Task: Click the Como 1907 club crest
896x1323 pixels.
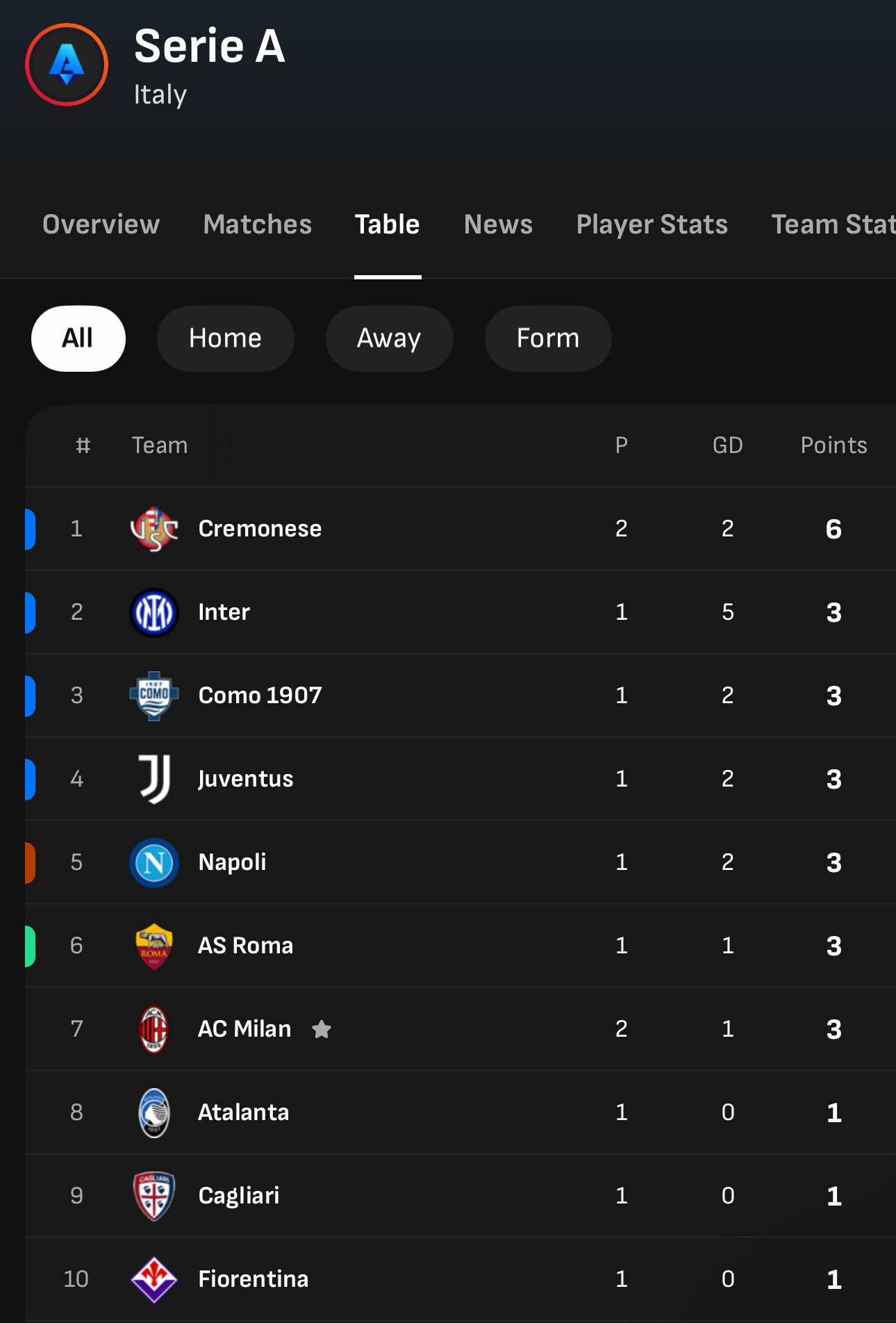Action: [154, 696]
